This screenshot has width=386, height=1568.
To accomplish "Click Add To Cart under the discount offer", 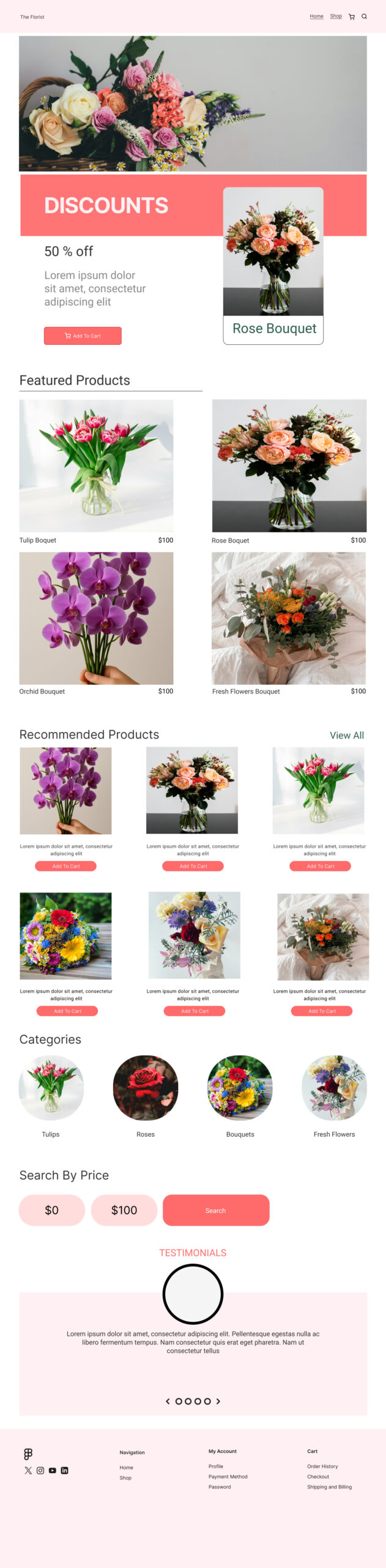I will 83,336.
